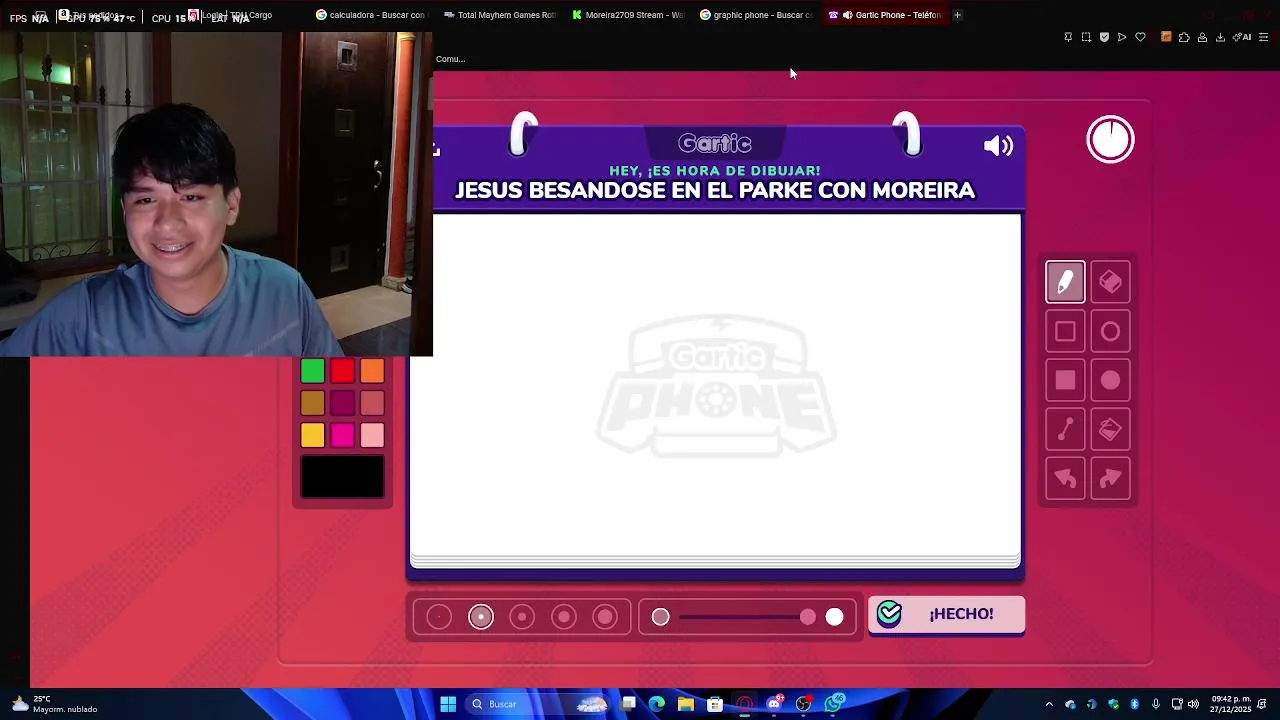Viewport: 1280px width, 720px height.
Task: Click the taskbar Buscar search box
Action: [x=537, y=704]
